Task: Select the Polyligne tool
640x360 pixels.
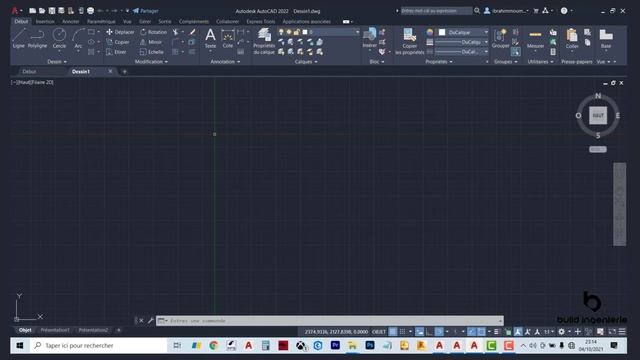Action: coord(37,38)
